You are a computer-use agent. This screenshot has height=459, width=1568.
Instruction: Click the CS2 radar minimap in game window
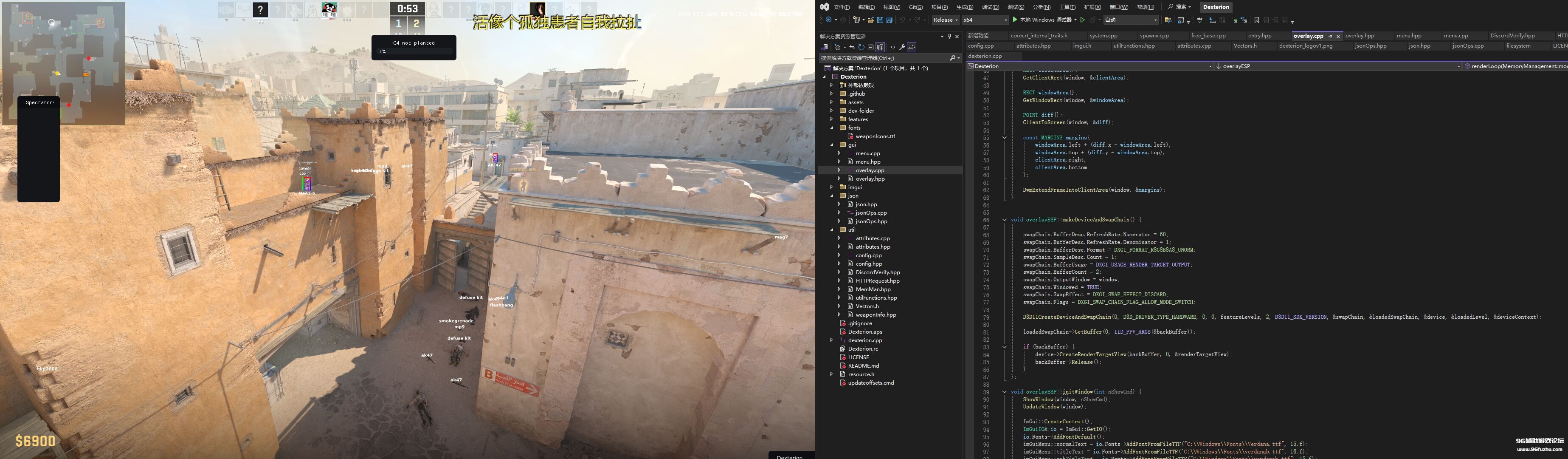64,63
